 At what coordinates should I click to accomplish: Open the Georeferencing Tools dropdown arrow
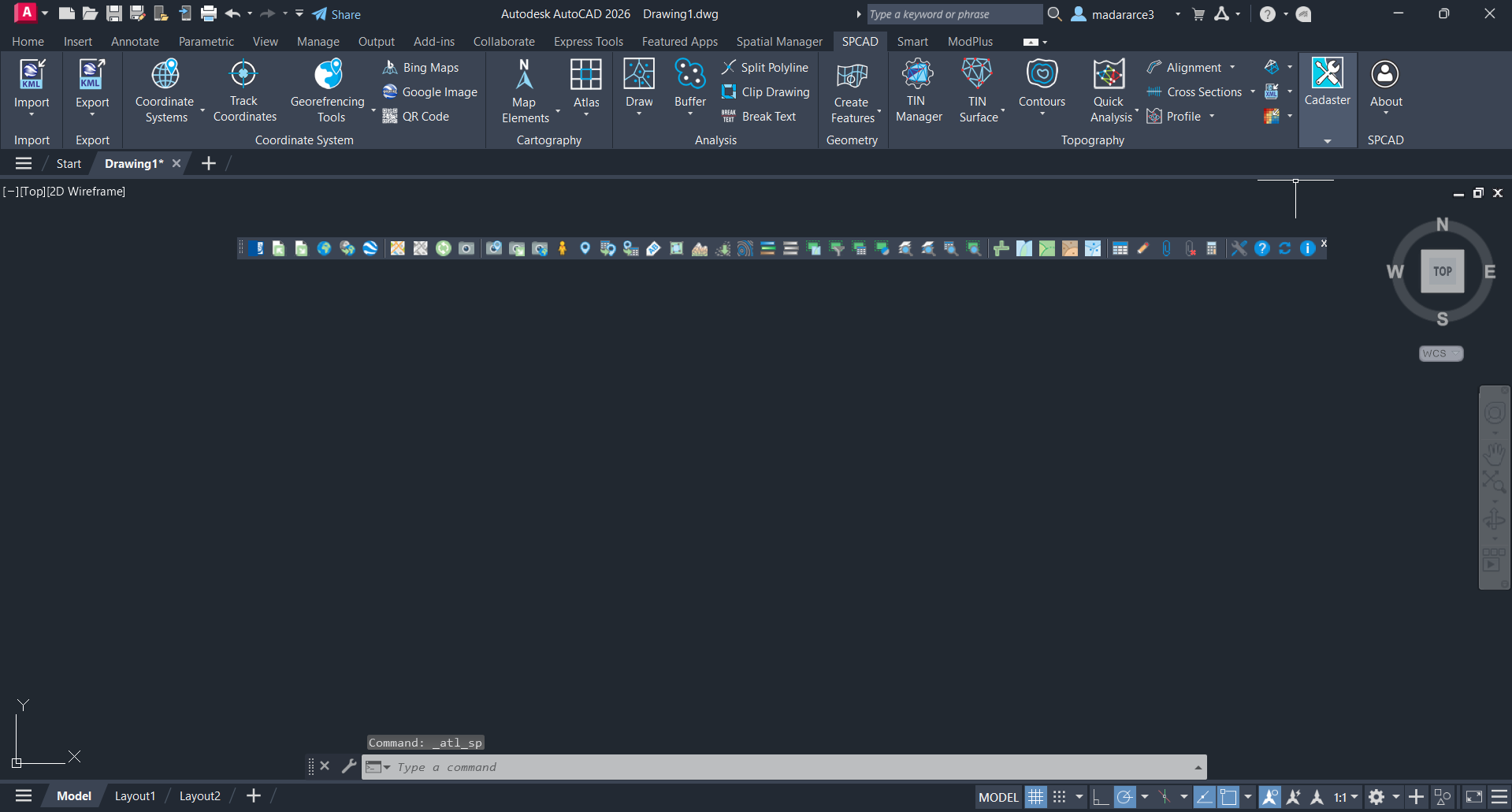pyautogui.click(x=373, y=111)
